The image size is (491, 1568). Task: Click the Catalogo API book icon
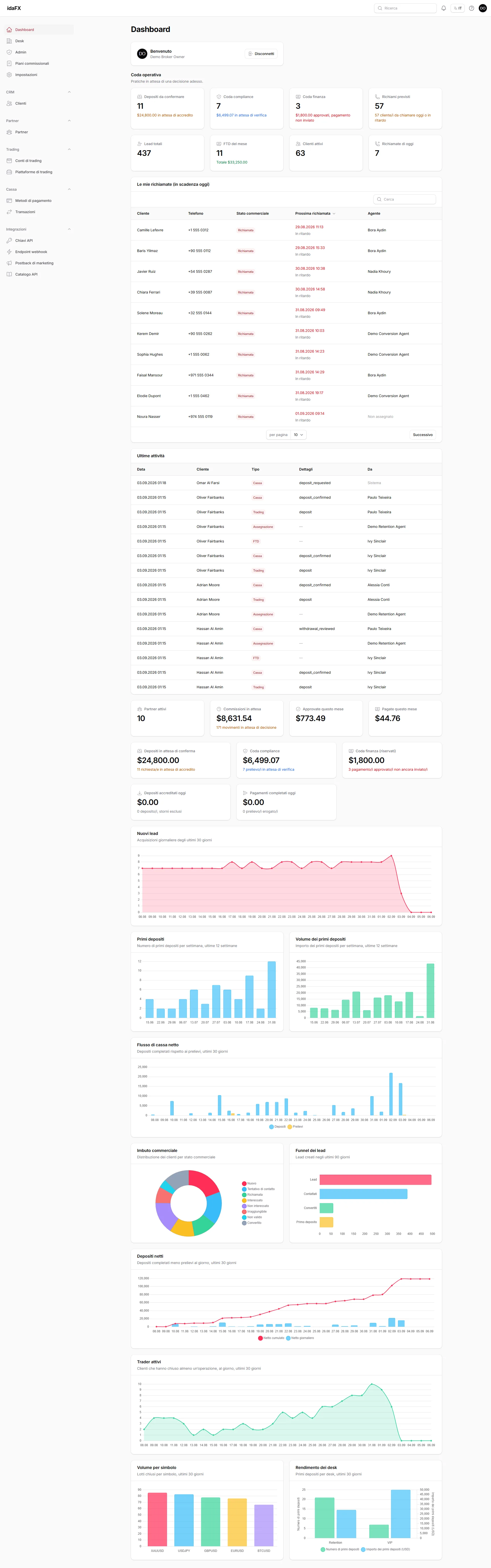pyautogui.click(x=9, y=275)
